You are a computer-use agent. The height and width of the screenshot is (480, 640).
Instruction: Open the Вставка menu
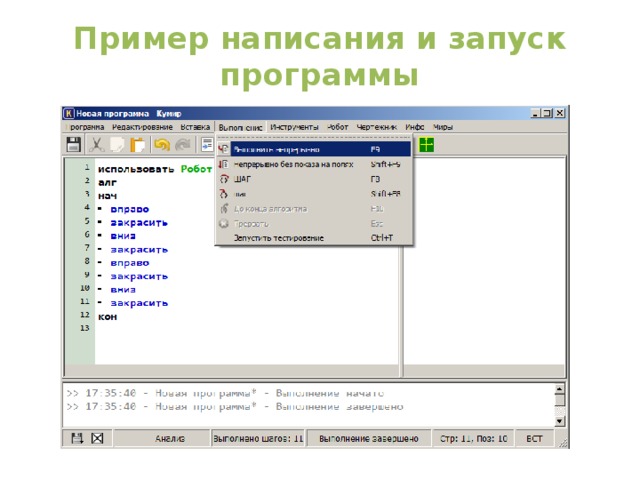[195, 127]
